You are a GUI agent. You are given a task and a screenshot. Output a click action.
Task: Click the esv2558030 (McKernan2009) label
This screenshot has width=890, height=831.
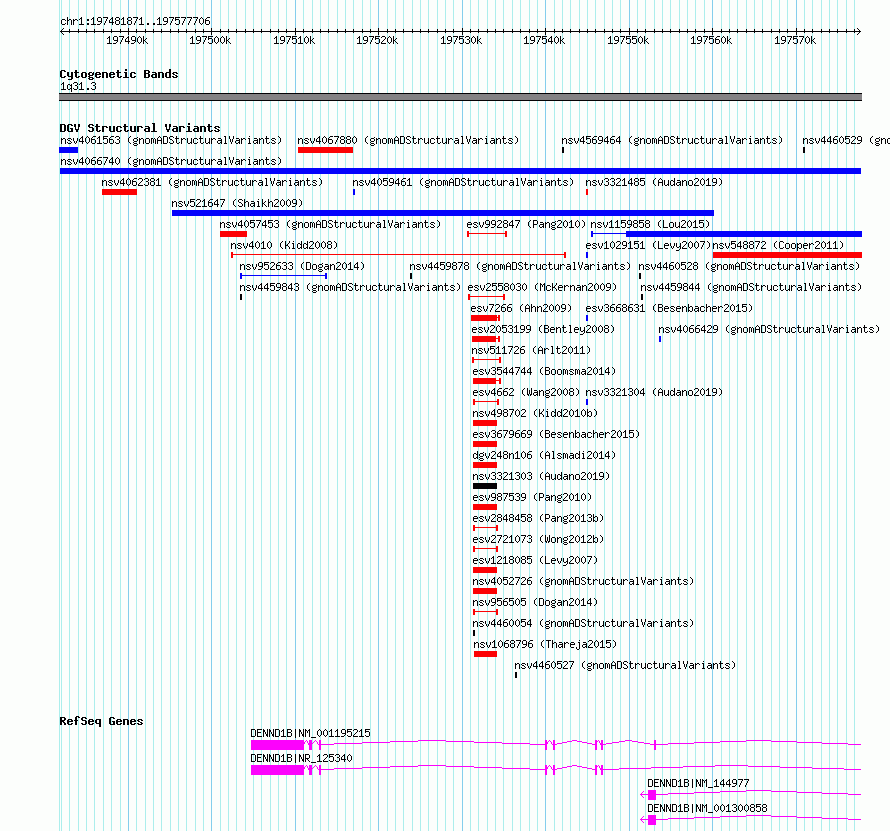542,287
